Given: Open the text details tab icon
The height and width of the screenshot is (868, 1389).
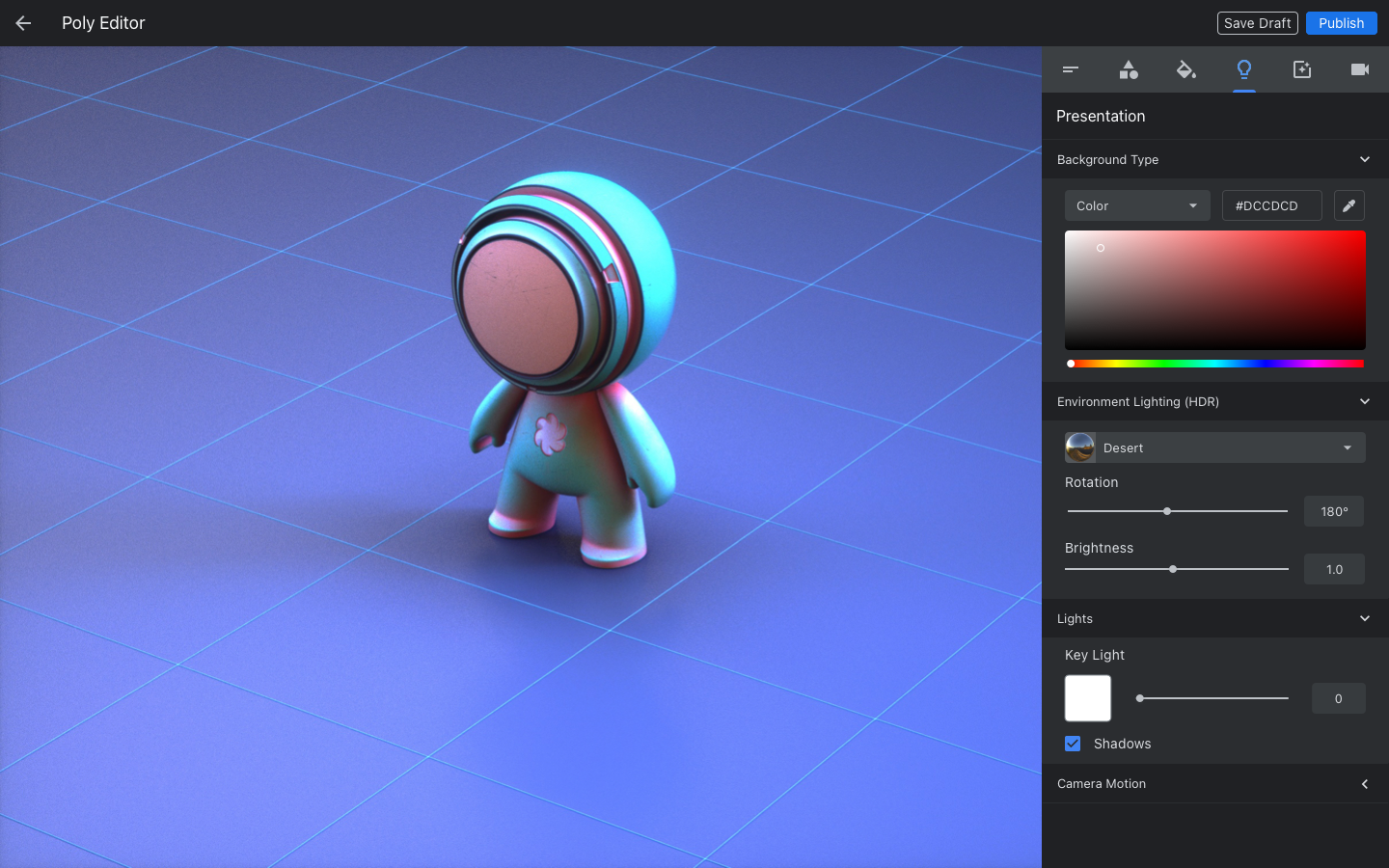Looking at the screenshot, I should [x=1071, y=69].
